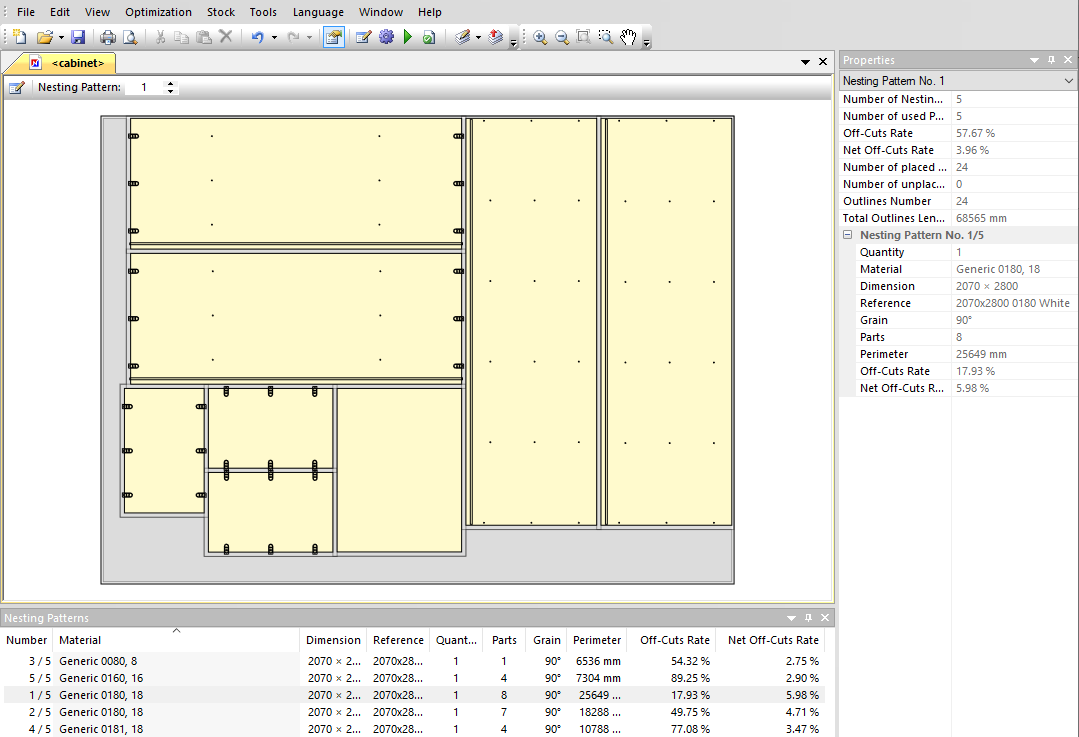Click the Nesting Pattern number field
The image size is (1079, 737).
pyautogui.click(x=145, y=87)
